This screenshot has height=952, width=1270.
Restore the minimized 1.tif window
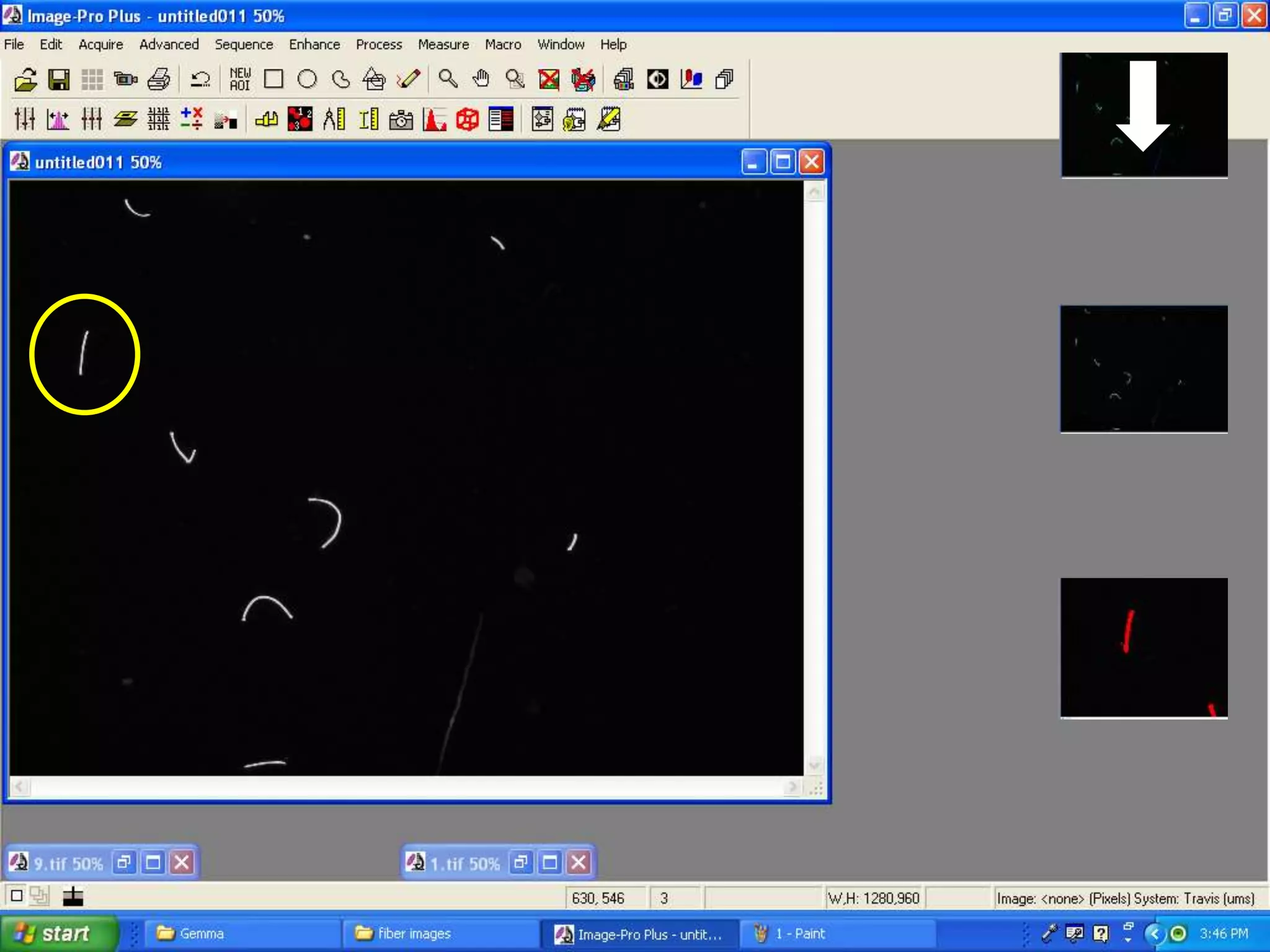[x=521, y=862]
